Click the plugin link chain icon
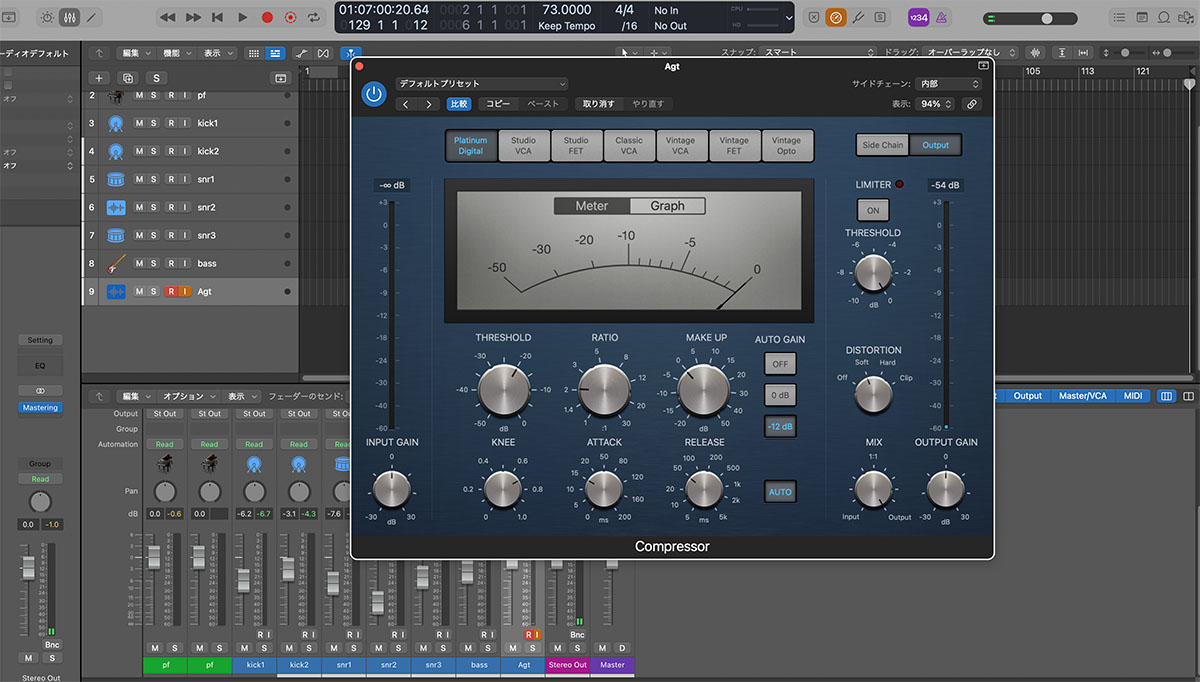1200x682 pixels. pos(971,104)
